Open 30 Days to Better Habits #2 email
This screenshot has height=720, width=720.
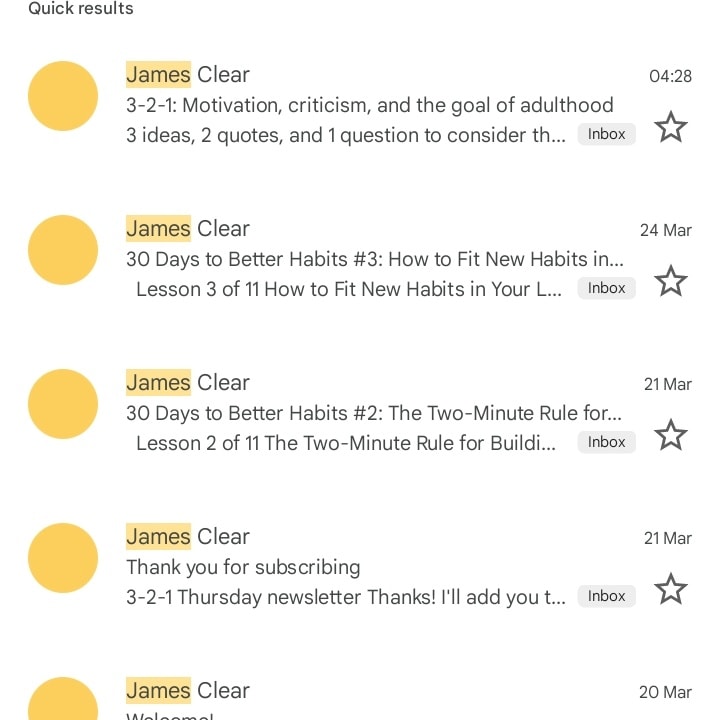360,412
